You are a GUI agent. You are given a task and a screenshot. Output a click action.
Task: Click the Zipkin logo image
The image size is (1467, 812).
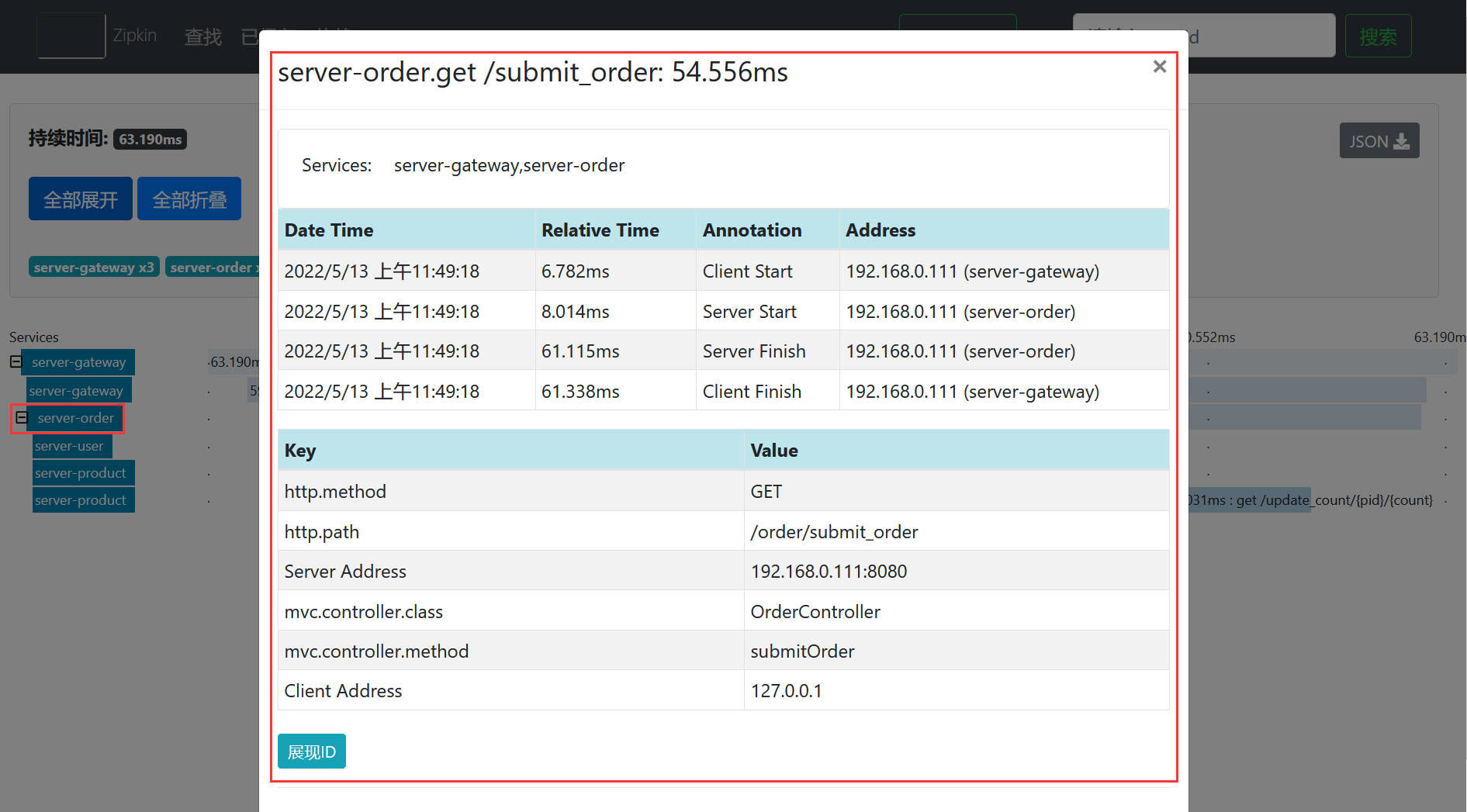[71, 36]
